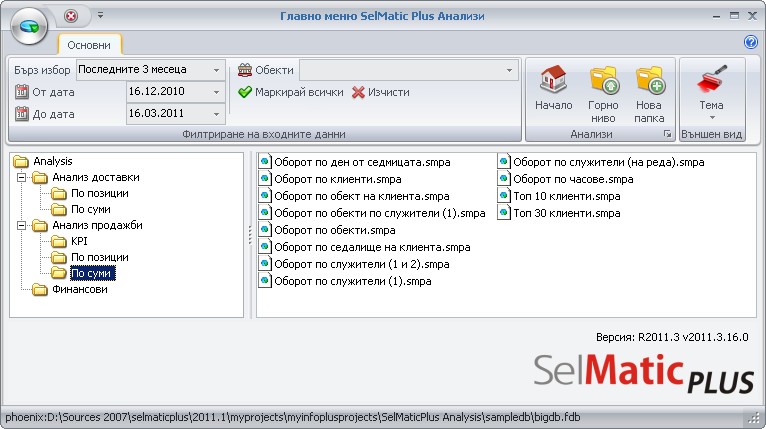
Task: Open file Оборот по ден от седмицата.smpa
Action: pos(362,162)
